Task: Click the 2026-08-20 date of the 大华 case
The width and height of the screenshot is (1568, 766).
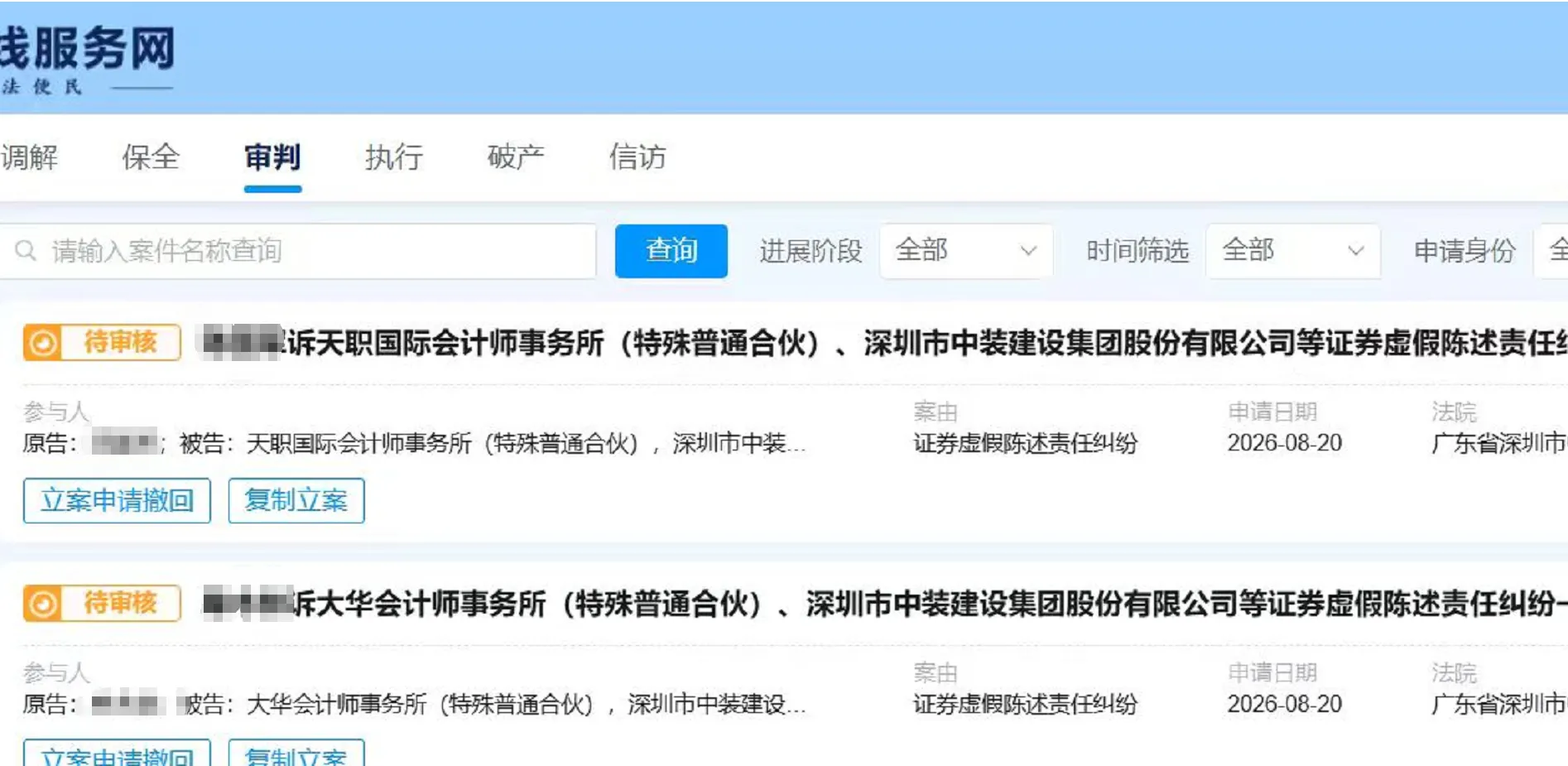Action: point(1284,704)
